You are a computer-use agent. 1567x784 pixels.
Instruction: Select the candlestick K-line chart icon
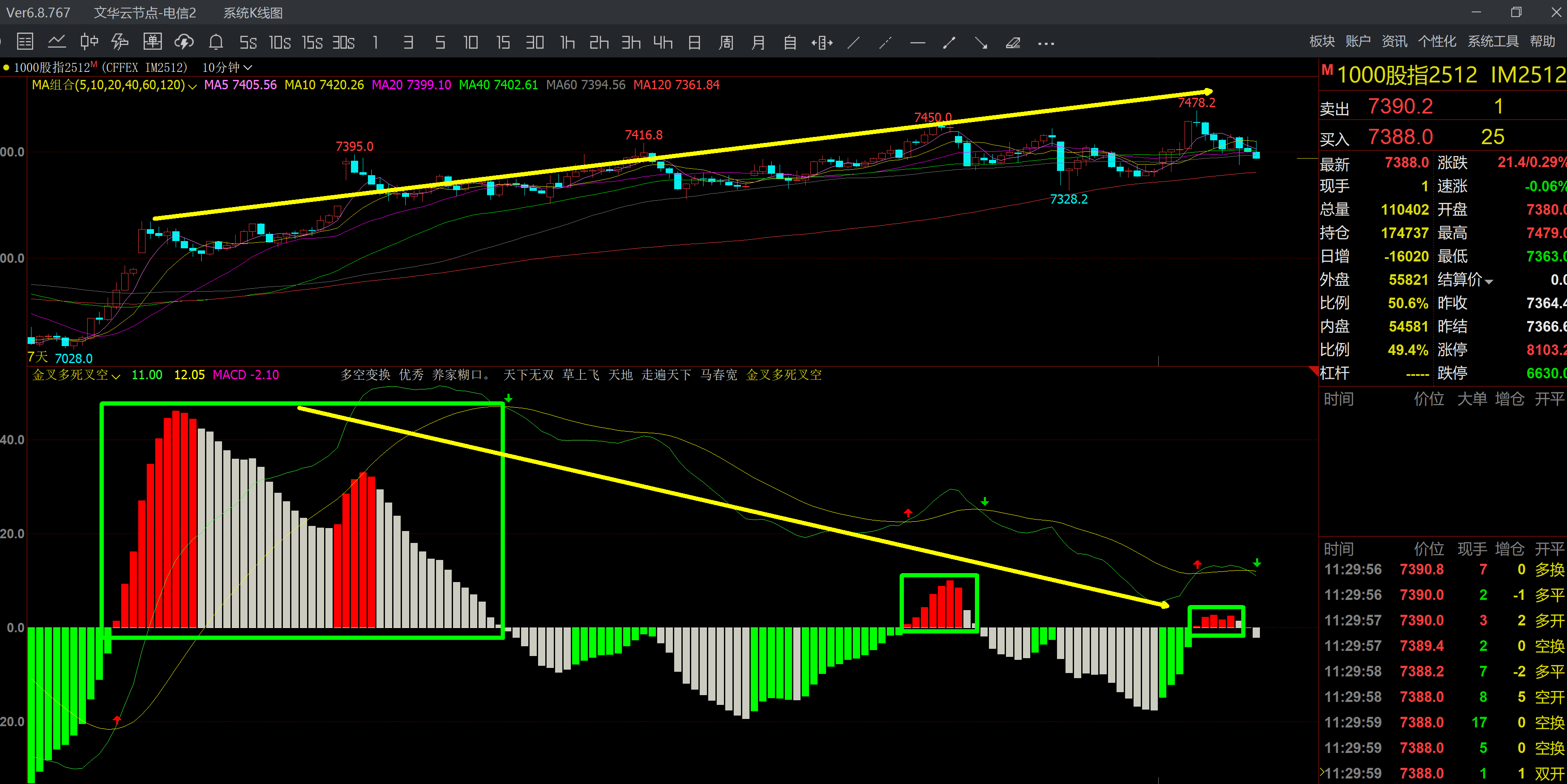click(x=89, y=42)
